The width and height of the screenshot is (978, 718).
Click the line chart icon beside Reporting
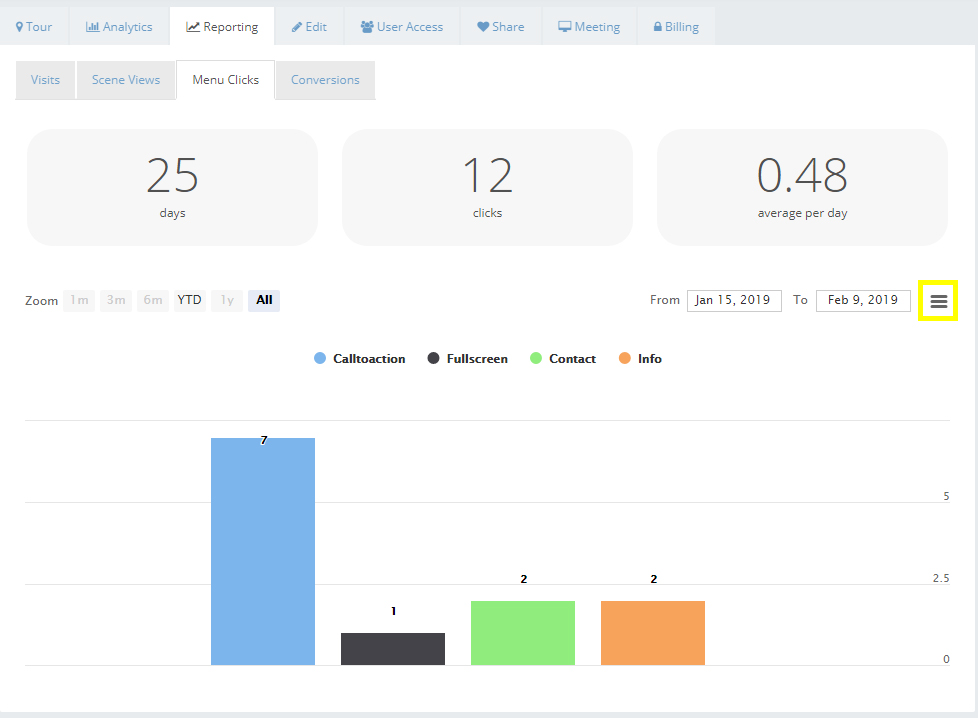[x=193, y=27]
